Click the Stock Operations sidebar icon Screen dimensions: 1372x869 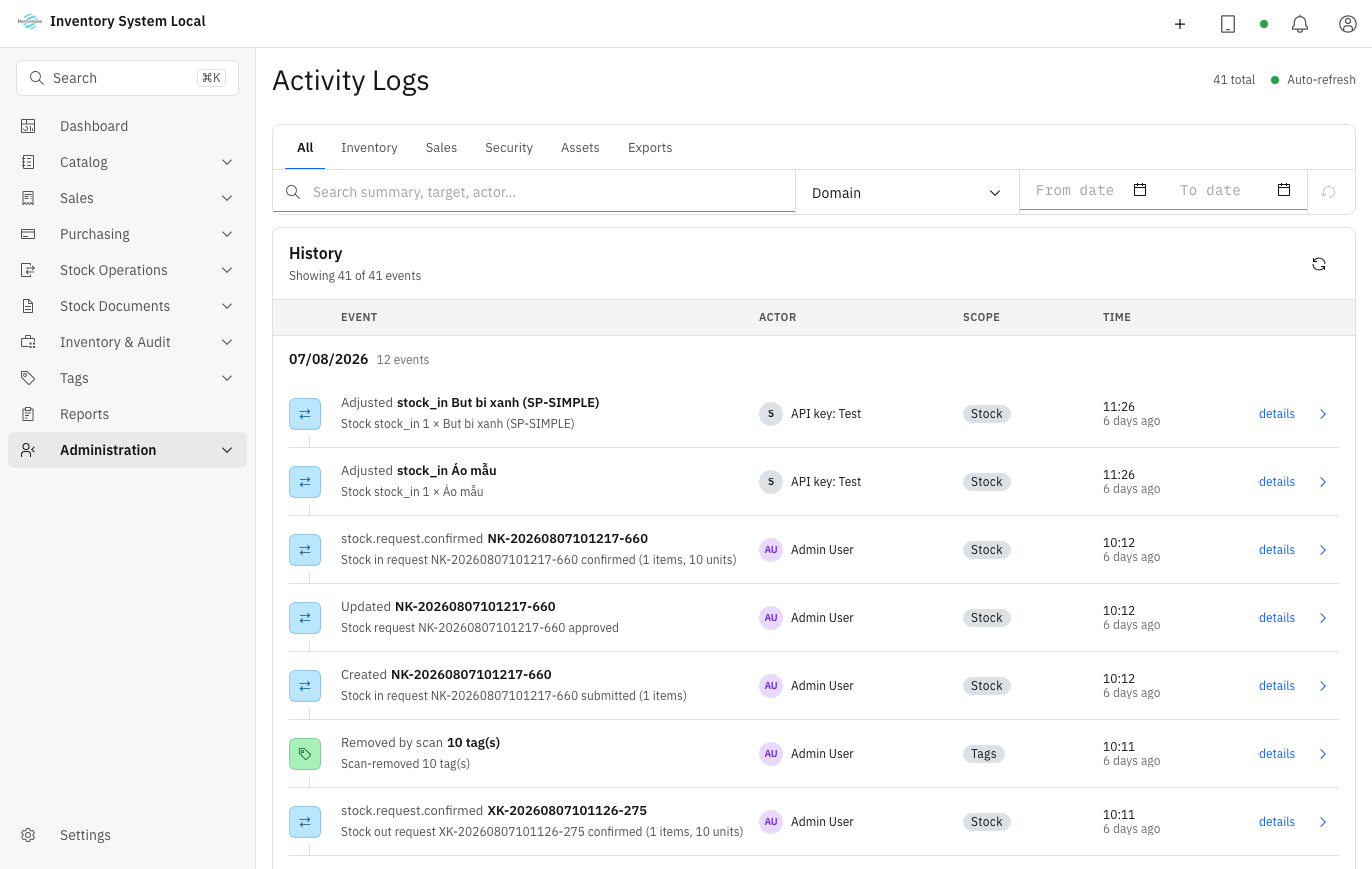point(28,270)
